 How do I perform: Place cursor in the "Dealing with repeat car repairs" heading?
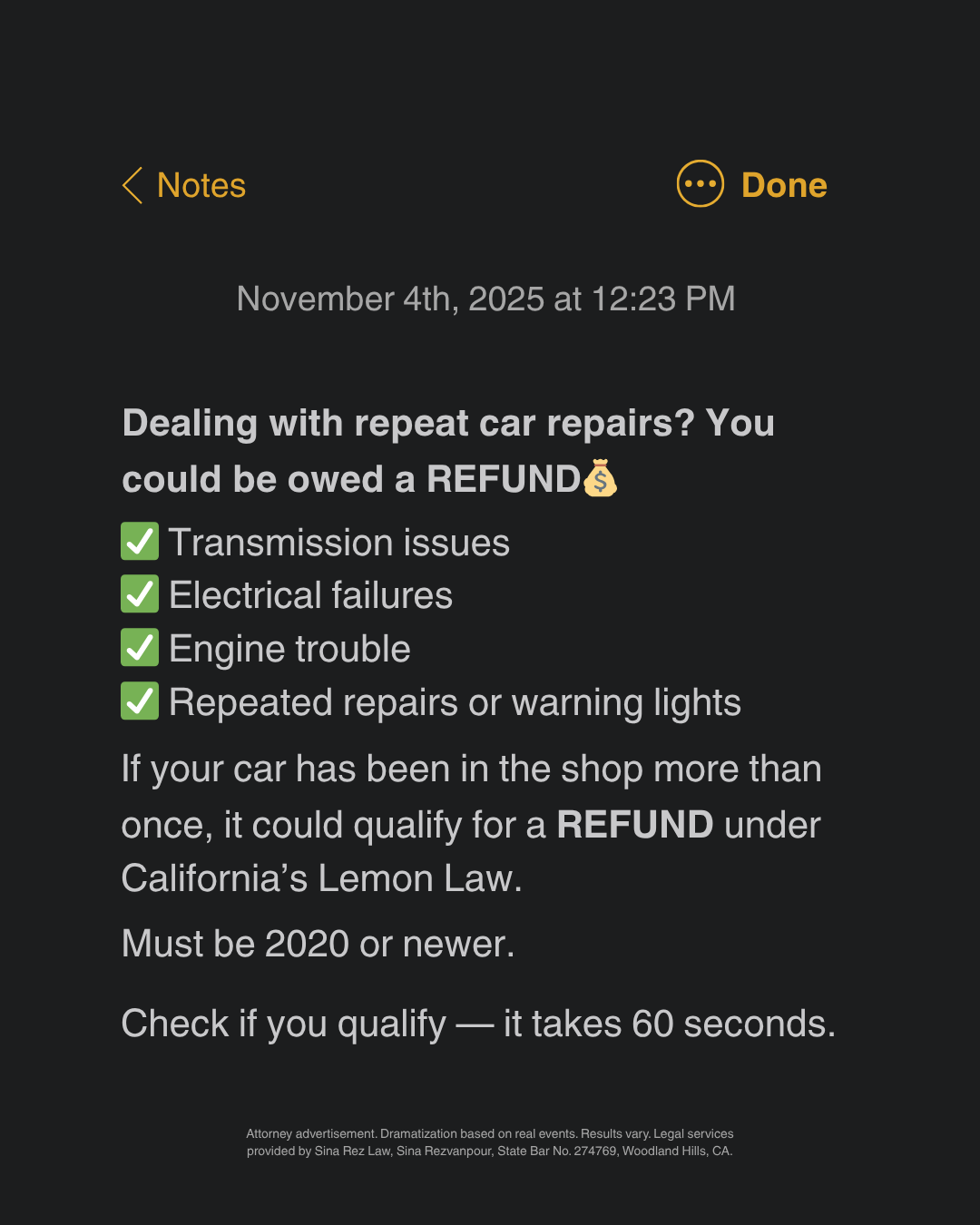coord(448,424)
